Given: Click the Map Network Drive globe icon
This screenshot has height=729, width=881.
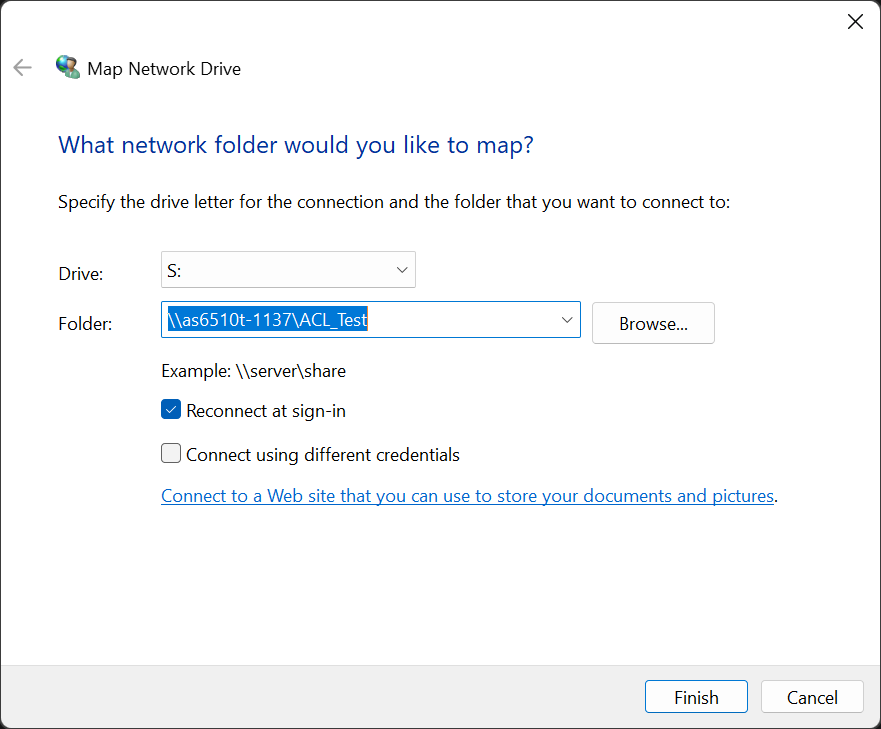Looking at the screenshot, I should click(68, 67).
